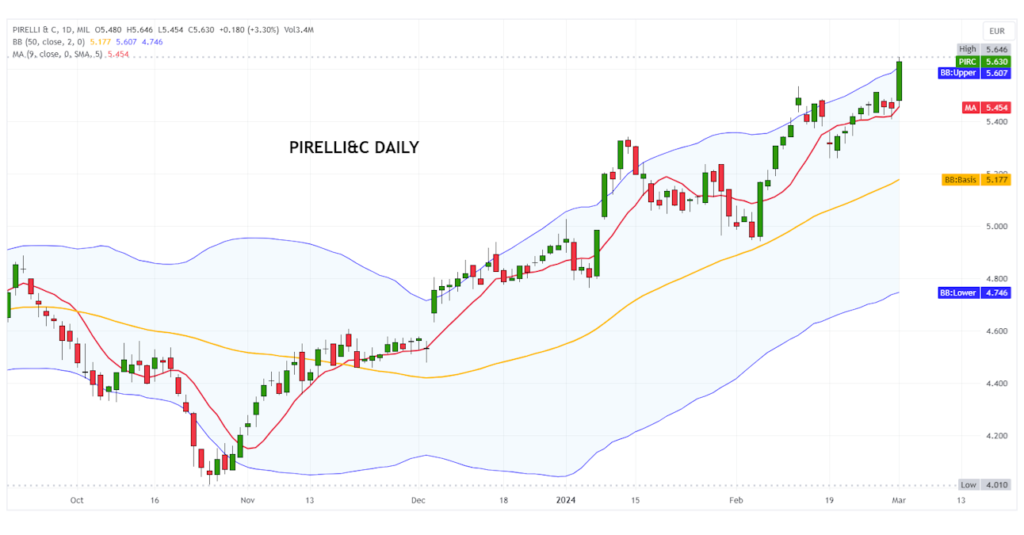The image size is (1024, 535).
Task: Open the EUR currency selector
Action: (994, 30)
